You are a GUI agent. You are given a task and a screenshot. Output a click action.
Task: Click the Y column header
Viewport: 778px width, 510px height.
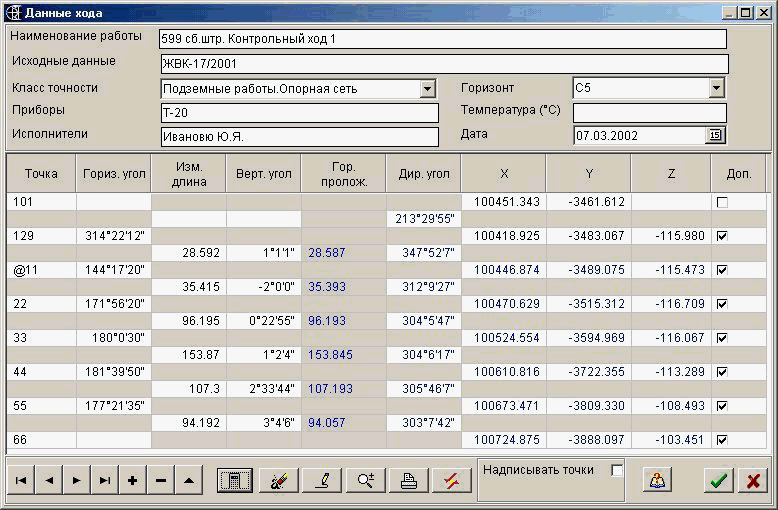[x=588, y=174]
